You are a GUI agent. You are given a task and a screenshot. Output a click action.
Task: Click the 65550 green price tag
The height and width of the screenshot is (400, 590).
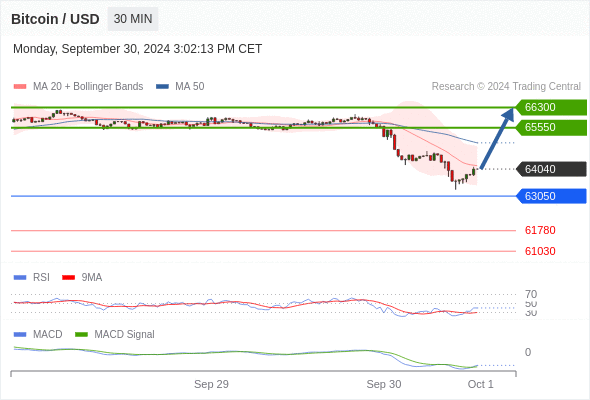(x=551, y=127)
